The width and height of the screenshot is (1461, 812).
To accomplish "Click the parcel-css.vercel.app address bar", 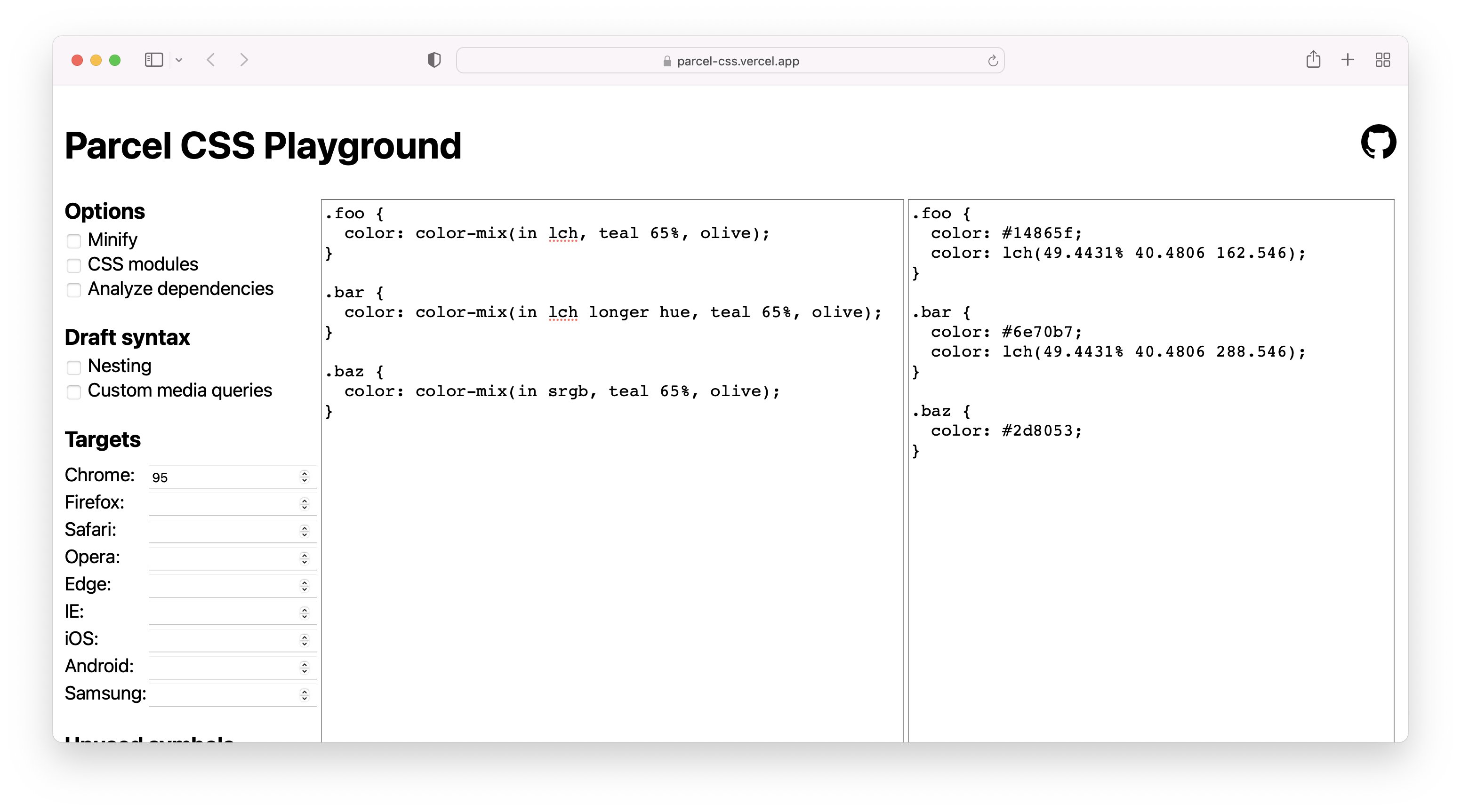I will tap(730, 61).
